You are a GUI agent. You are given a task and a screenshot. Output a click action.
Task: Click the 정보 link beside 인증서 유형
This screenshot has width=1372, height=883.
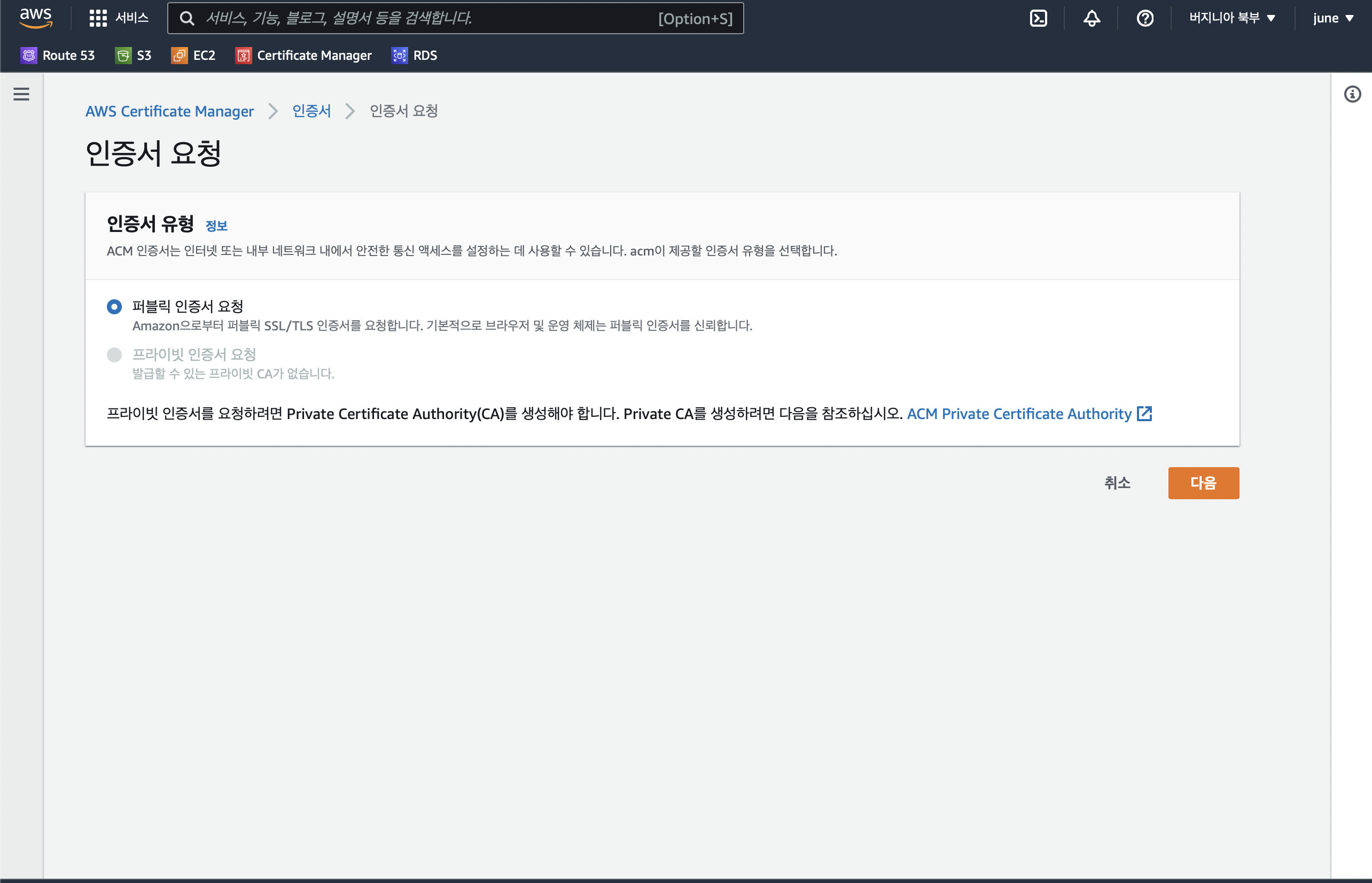(x=216, y=226)
